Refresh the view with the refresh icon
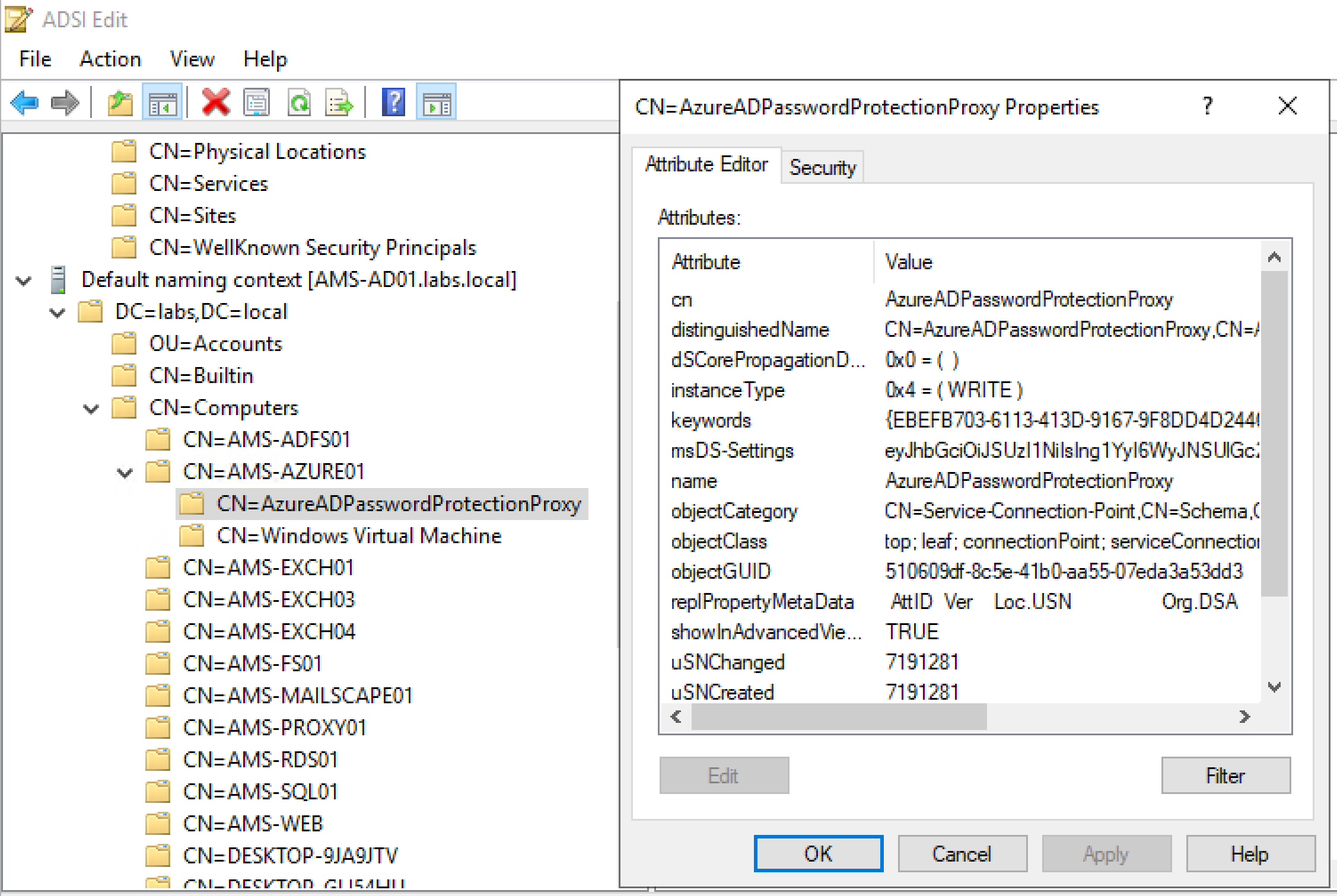The height and width of the screenshot is (896, 1337). tap(299, 102)
